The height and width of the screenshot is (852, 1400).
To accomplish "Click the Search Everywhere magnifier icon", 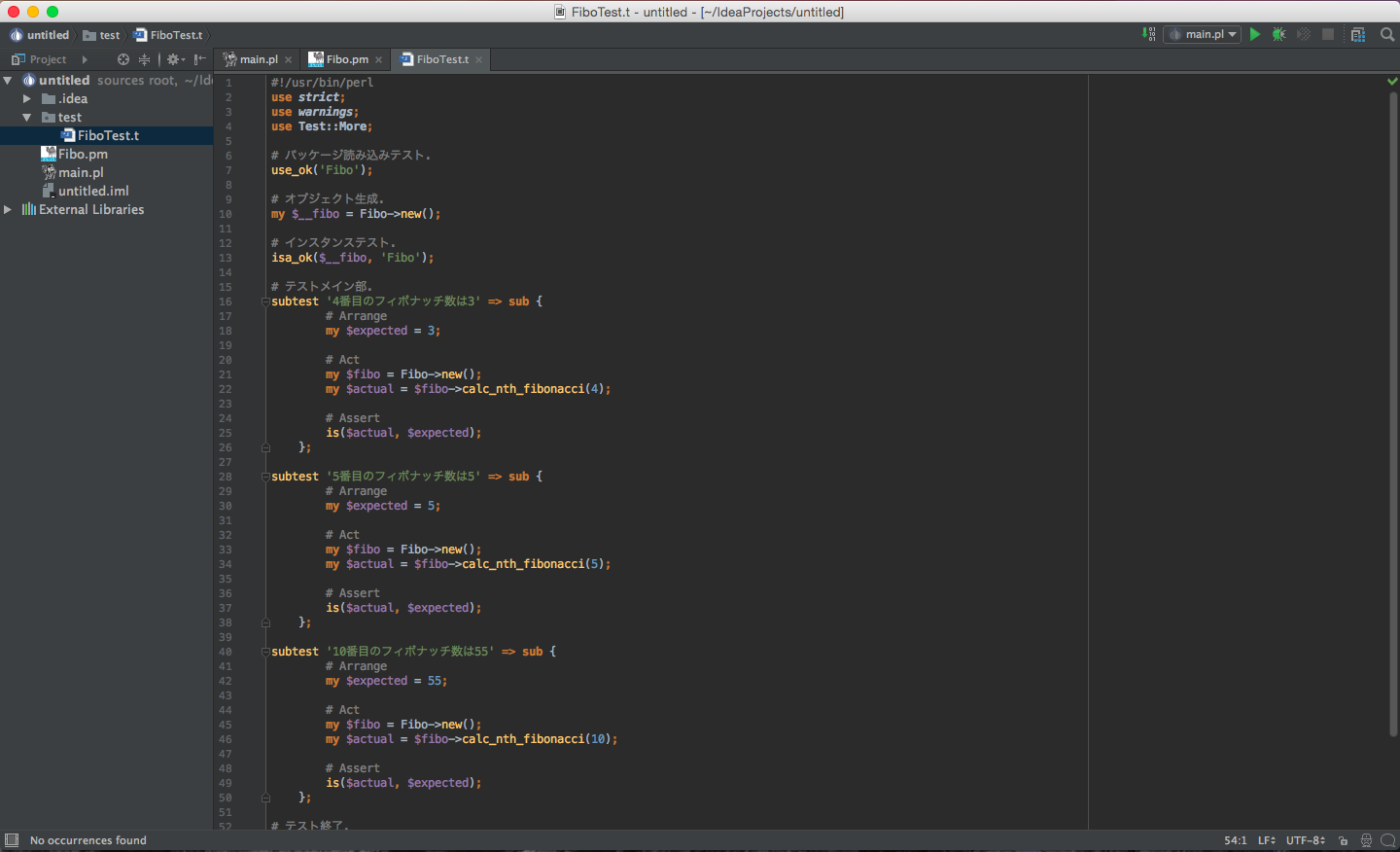I will [x=1387, y=34].
